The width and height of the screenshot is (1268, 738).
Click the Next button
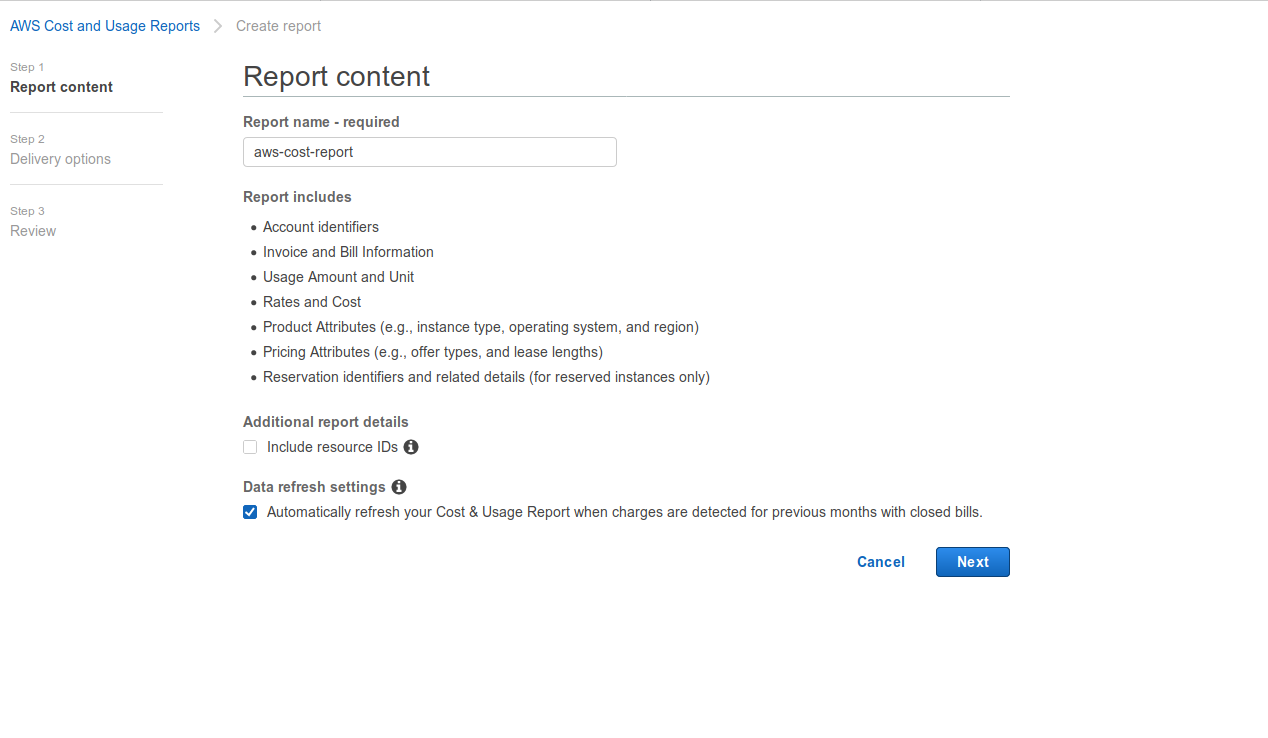tap(973, 562)
